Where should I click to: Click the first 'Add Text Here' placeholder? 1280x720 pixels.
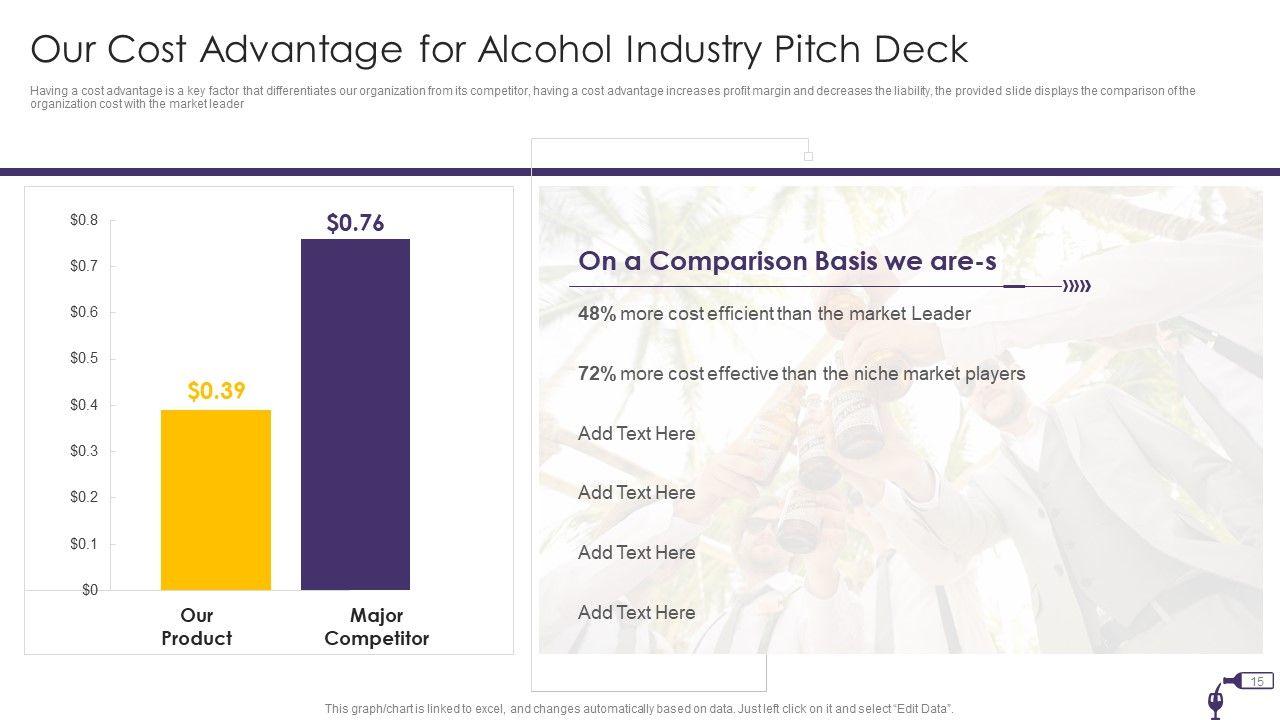(636, 434)
